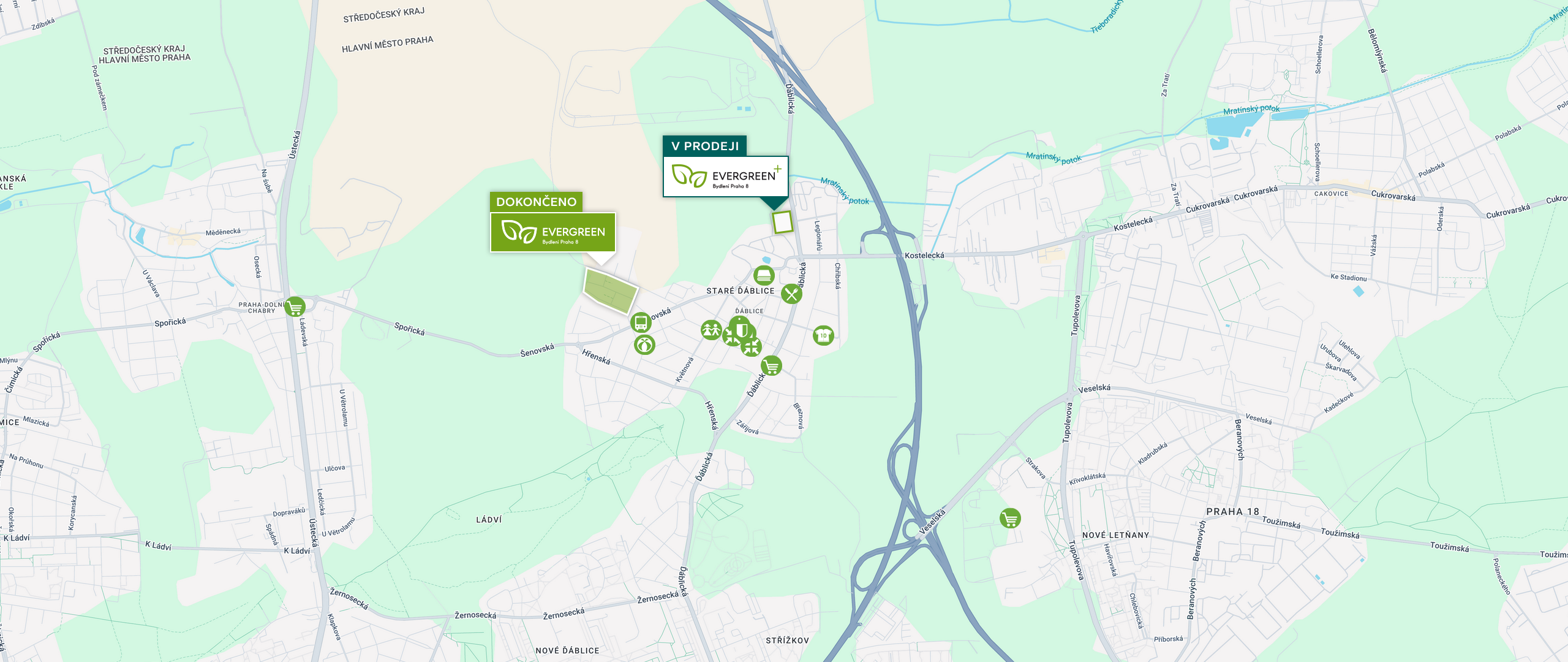Click the restaurant fork and knife marker
This screenshot has width=1568, height=662.
tap(791, 294)
